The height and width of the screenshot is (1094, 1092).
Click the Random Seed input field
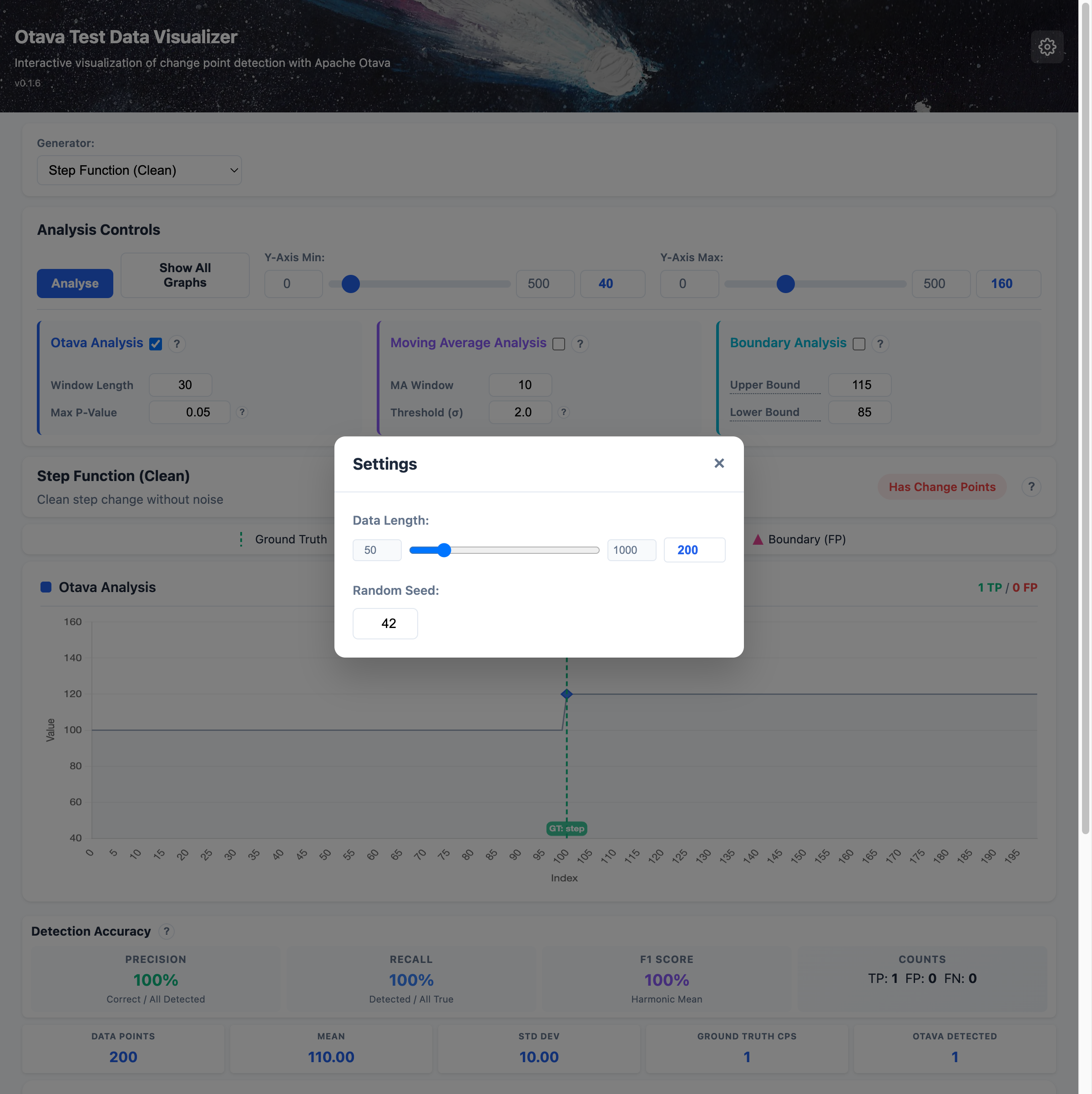(385, 623)
